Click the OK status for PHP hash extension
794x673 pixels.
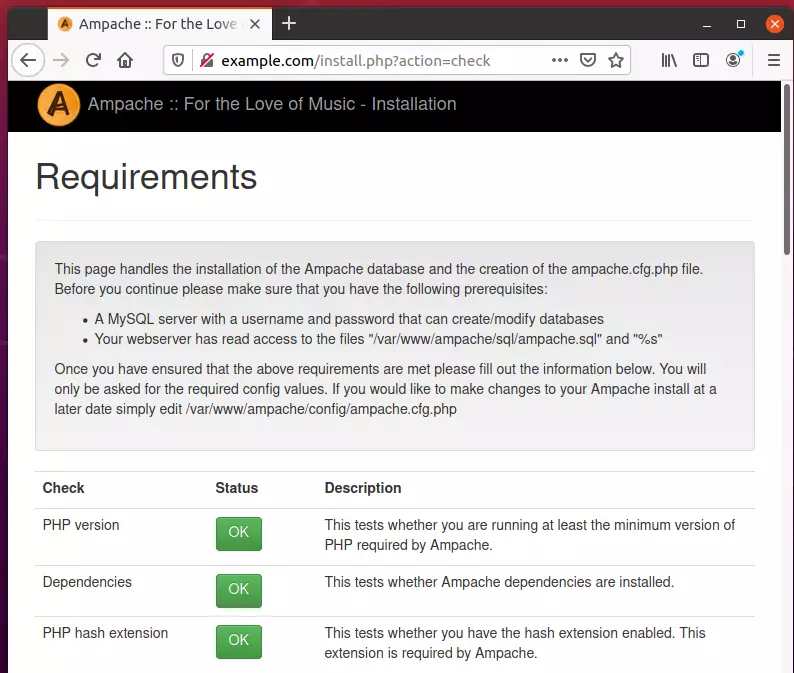click(239, 642)
